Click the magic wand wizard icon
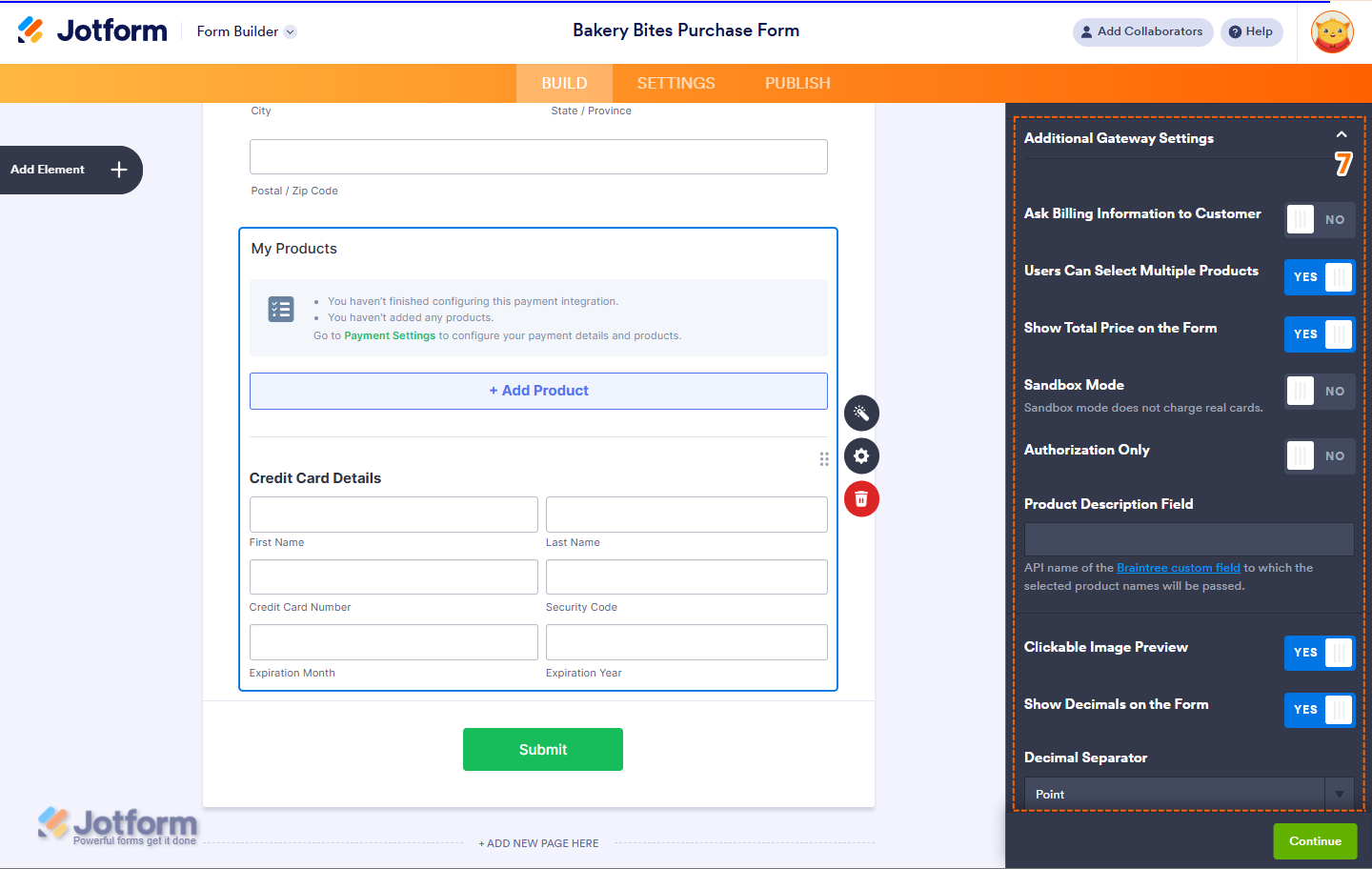Screen dimensions: 1372x869 tap(861, 414)
